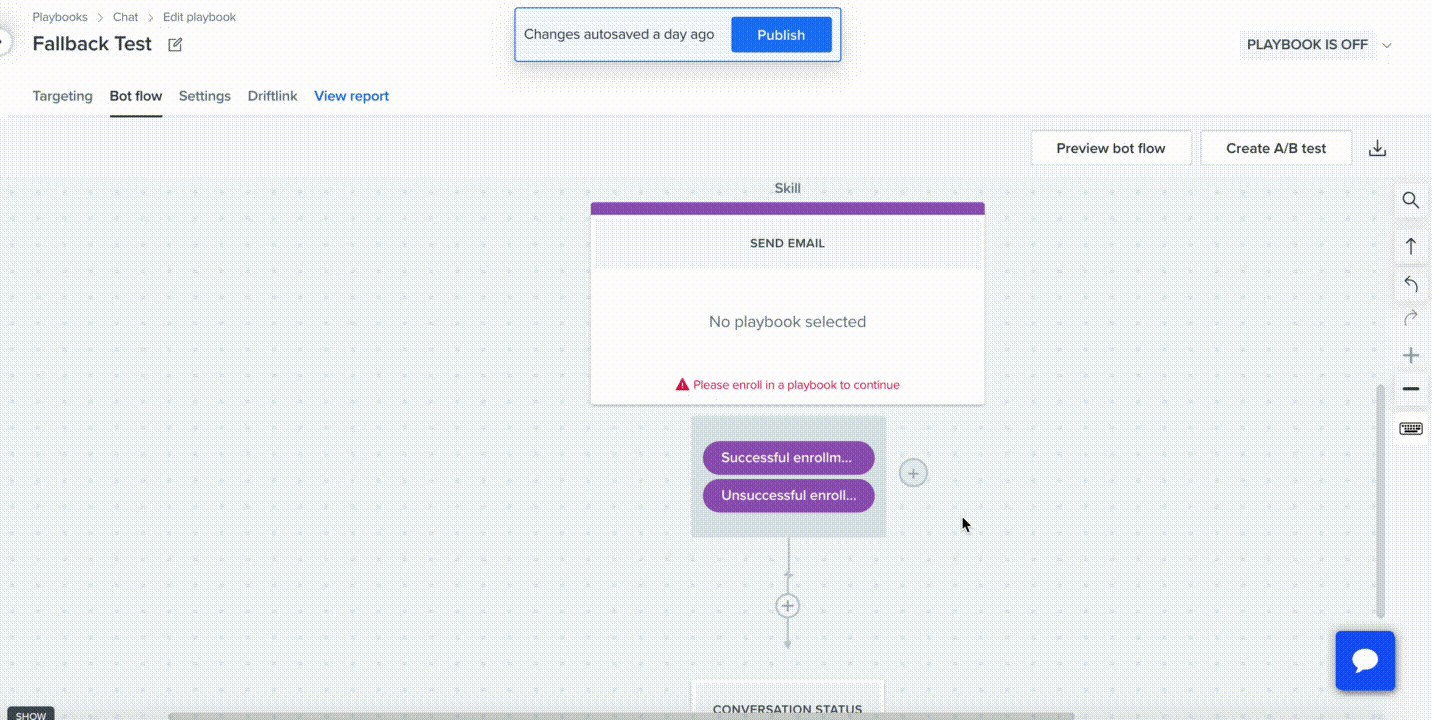The image size is (1432, 720).
Task: Click the SHOW button in the corner
Action: tap(31, 715)
